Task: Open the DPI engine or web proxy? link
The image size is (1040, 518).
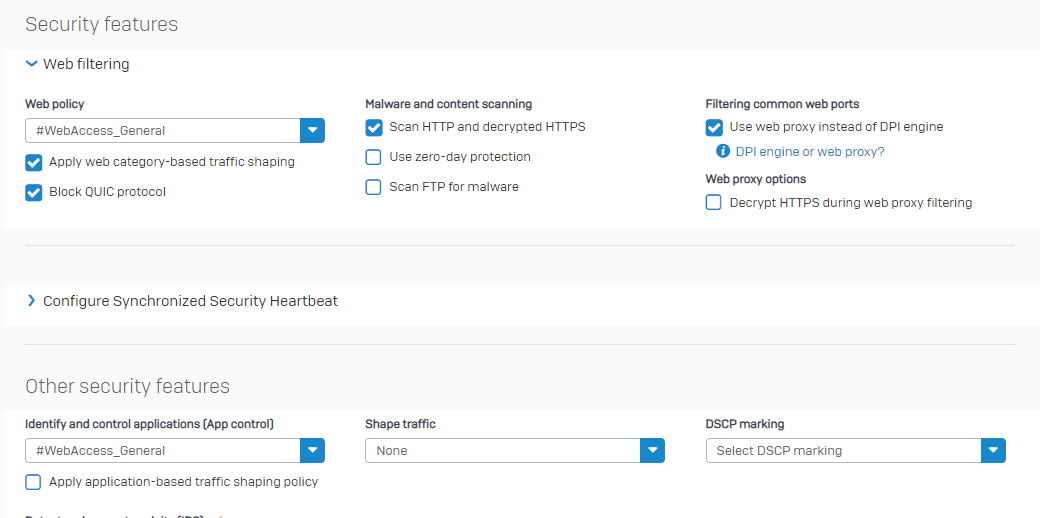Action: coord(810,152)
